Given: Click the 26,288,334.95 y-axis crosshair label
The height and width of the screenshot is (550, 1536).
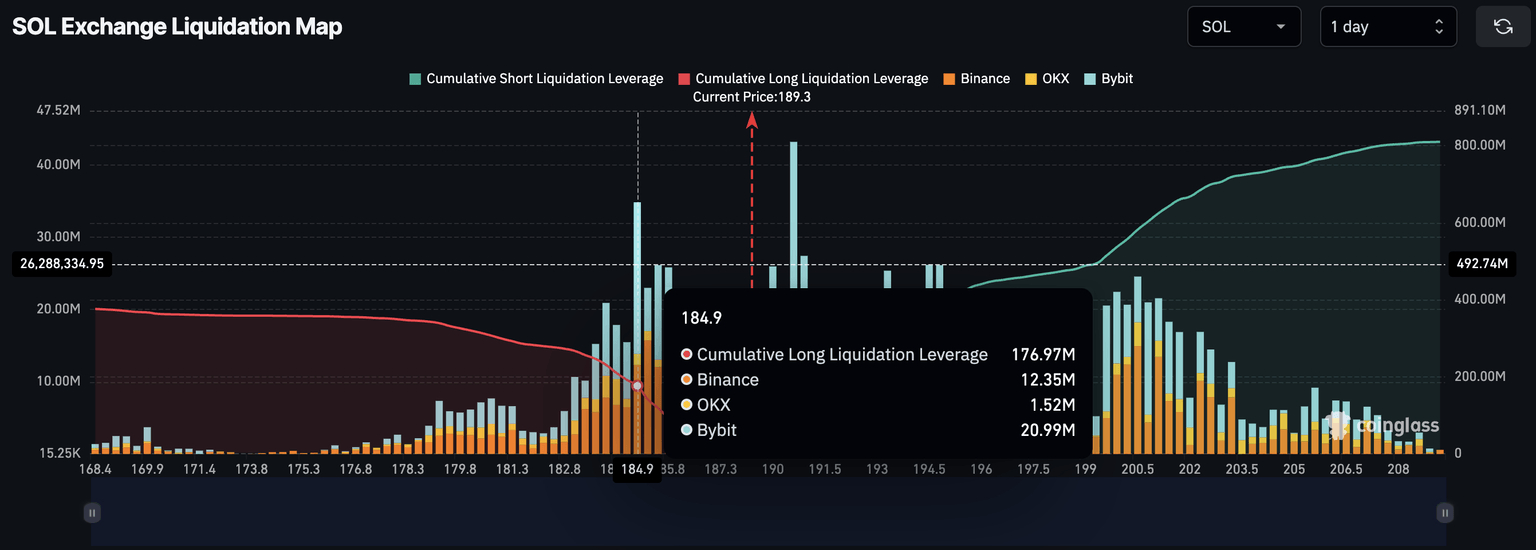Looking at the screenshot, I should click(62, 264).
